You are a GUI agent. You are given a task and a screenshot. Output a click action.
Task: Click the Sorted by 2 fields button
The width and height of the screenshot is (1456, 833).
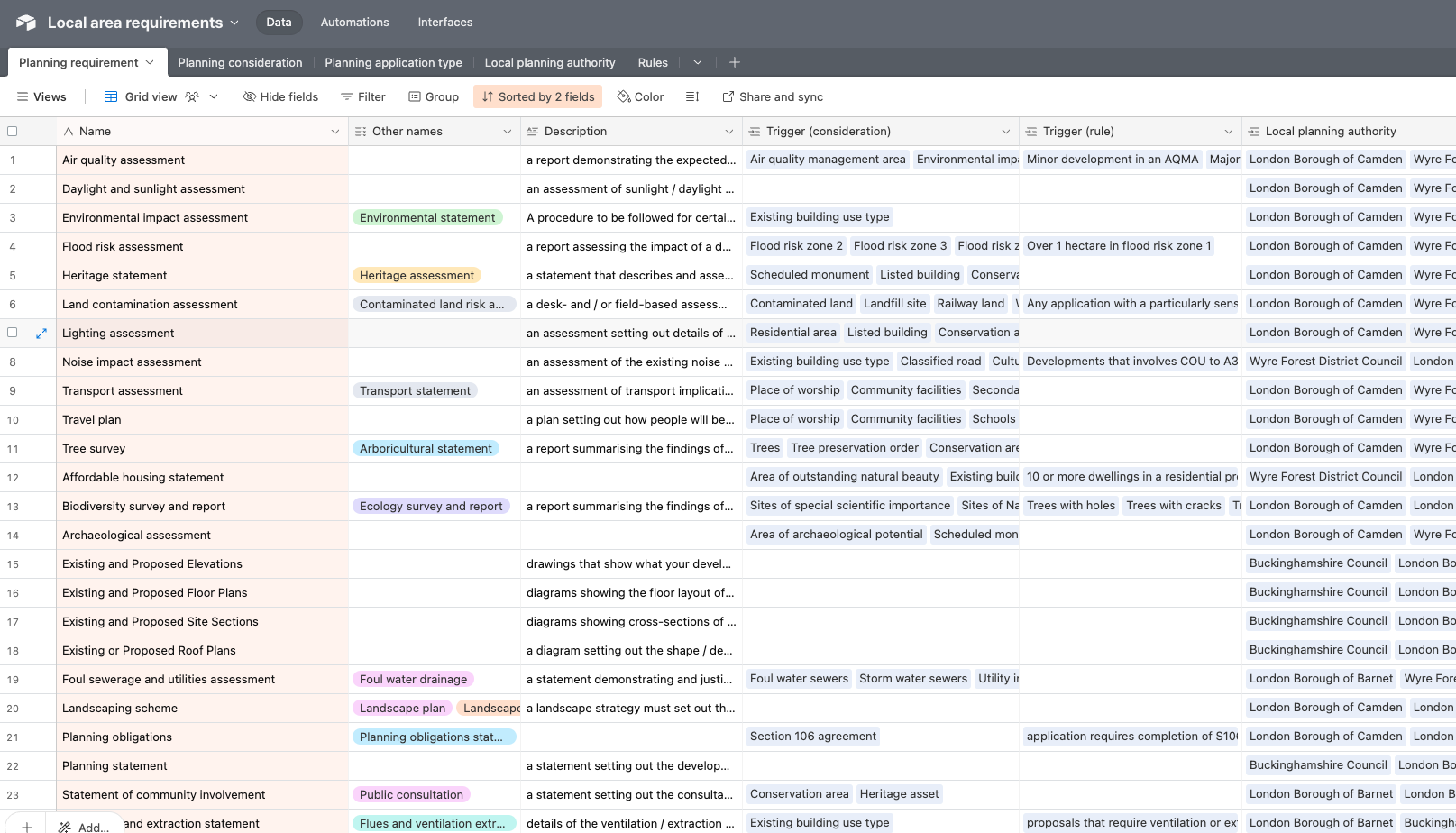coord(537,96)
